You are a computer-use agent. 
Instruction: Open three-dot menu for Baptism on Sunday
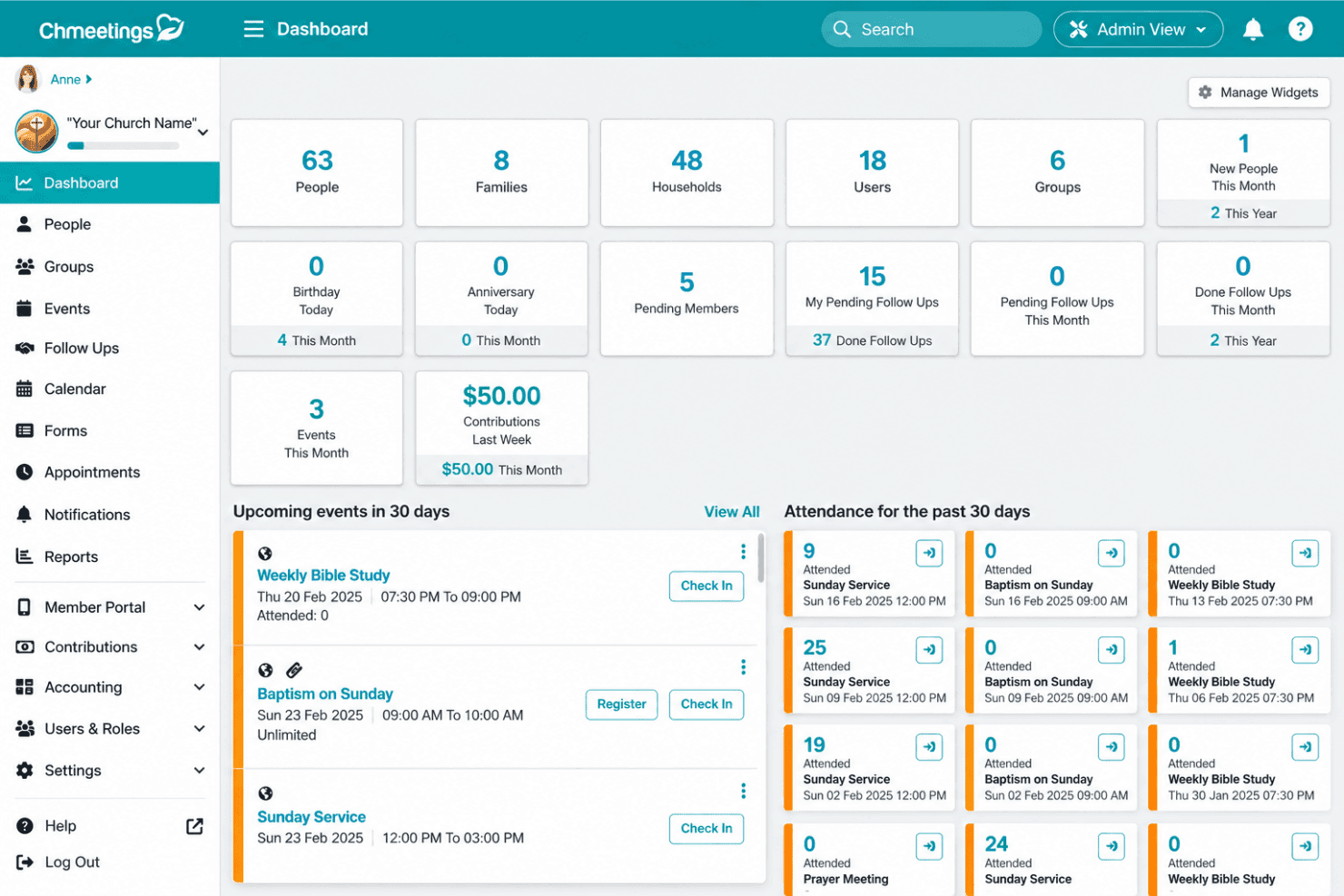pyautogui.click(x=743, y=667)
